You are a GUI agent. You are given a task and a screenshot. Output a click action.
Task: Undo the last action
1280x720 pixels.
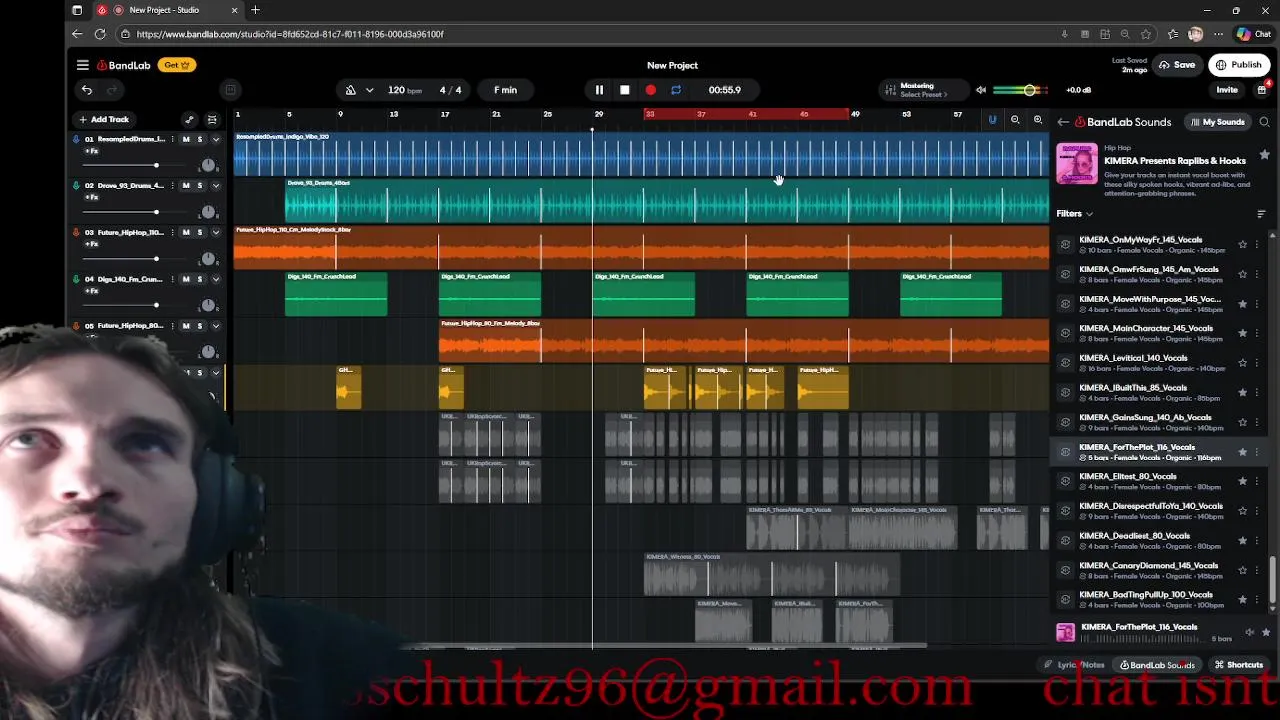tap(87, 90)
